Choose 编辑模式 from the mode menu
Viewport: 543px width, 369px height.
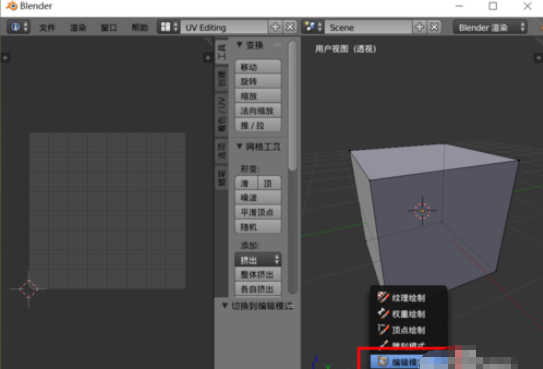click(398, 362)
